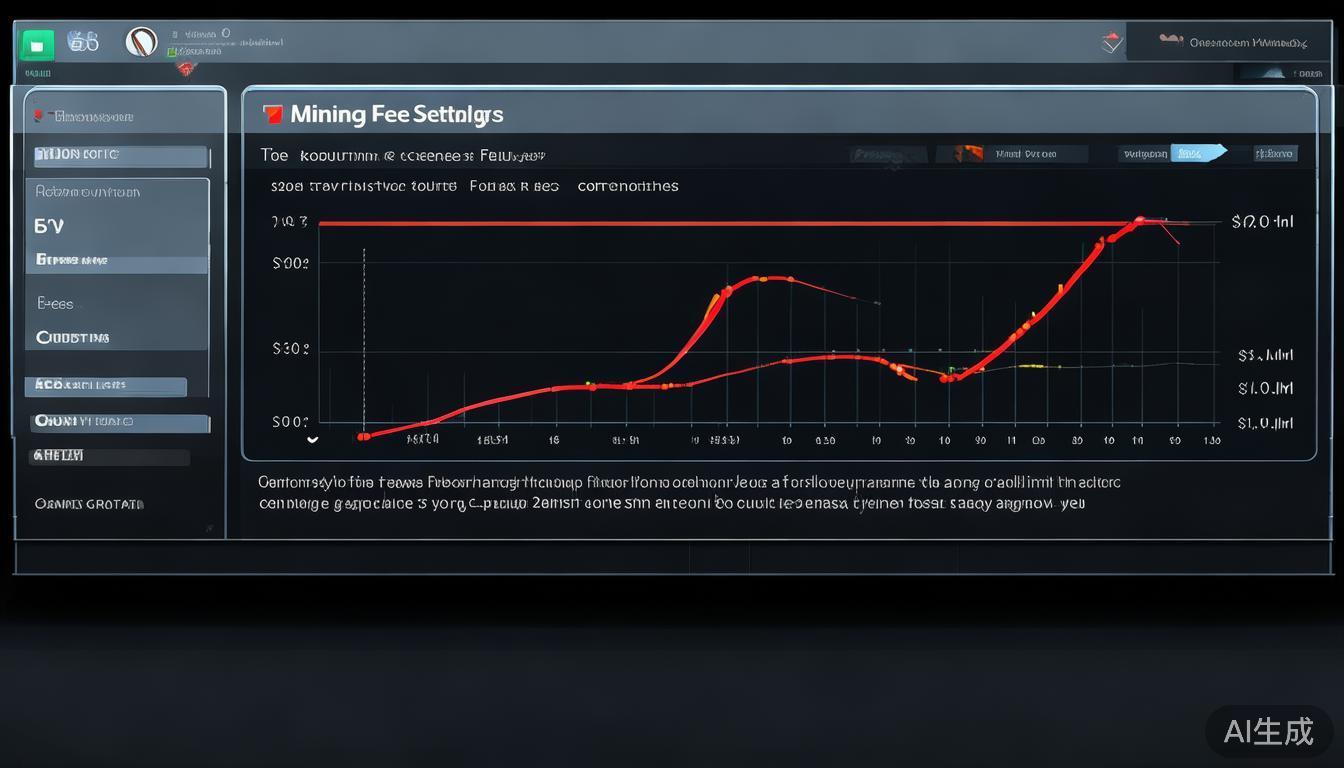Expand the chevron below the chart's left axis

coord(312,438)
